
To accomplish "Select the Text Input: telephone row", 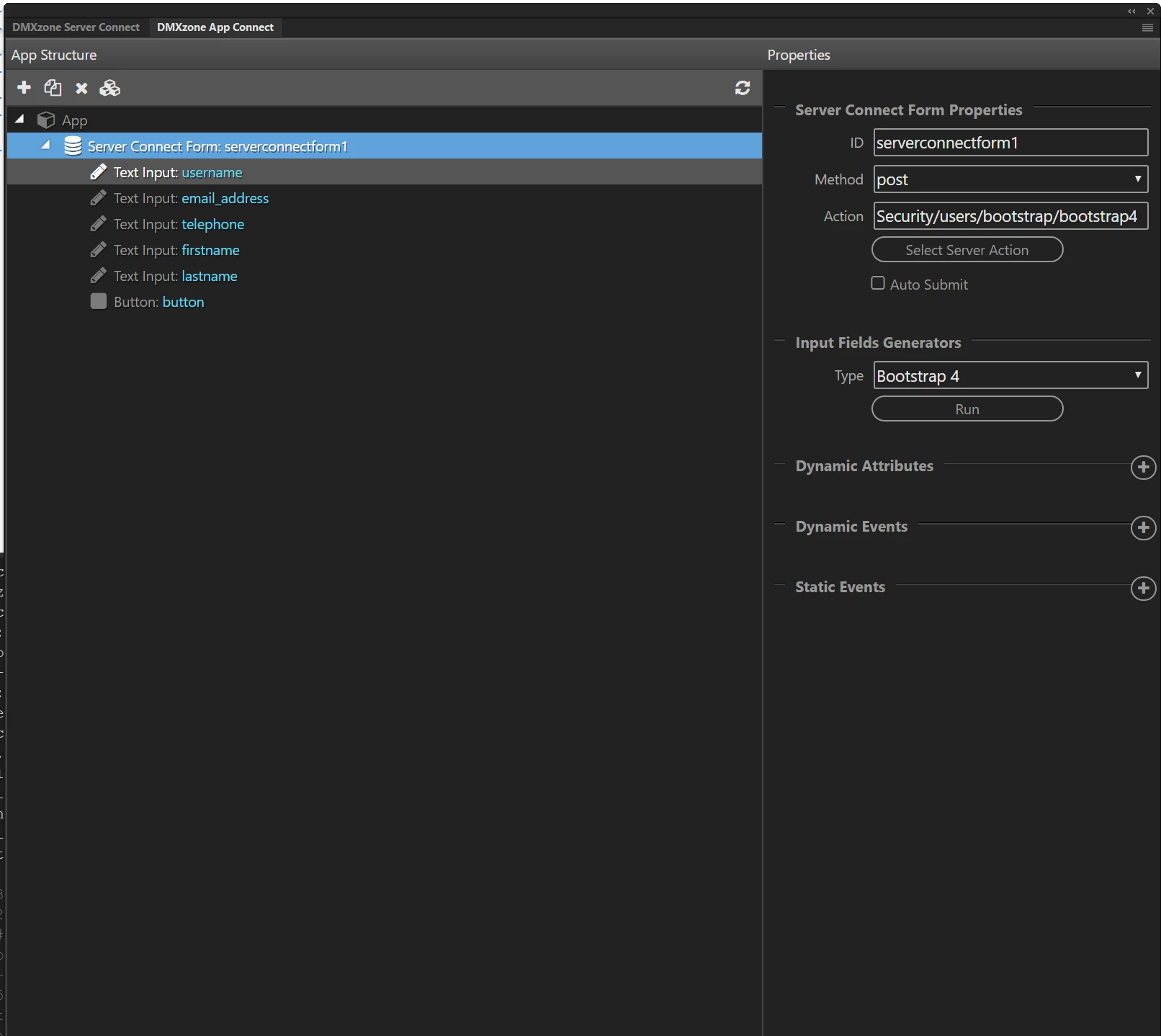I will (385, 224).
